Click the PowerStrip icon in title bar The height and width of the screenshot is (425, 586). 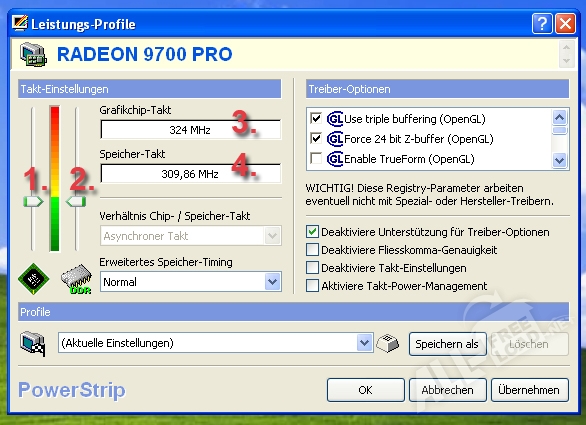click(20, 23)
